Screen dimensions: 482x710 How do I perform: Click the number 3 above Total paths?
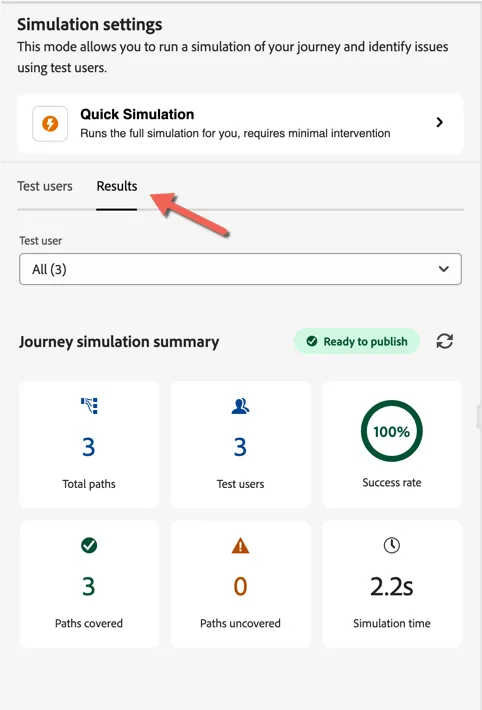(x=89, y=447)
